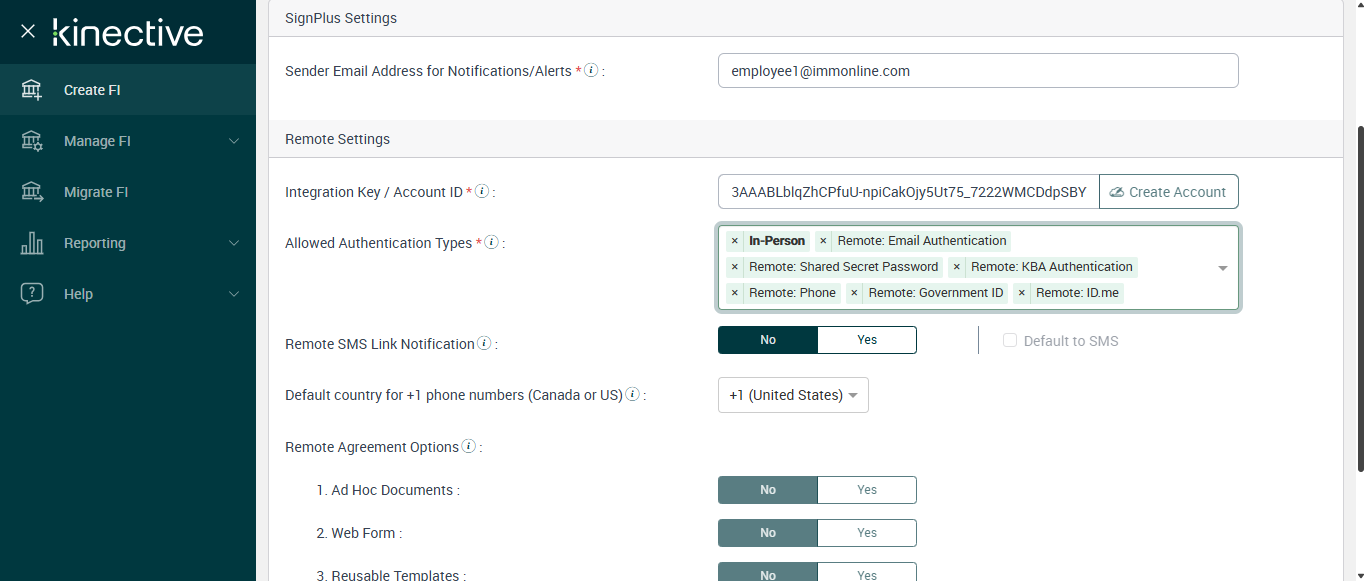Open the Reporting menu item
This screenshot has width=1366, height=581.
pos(95,243)
